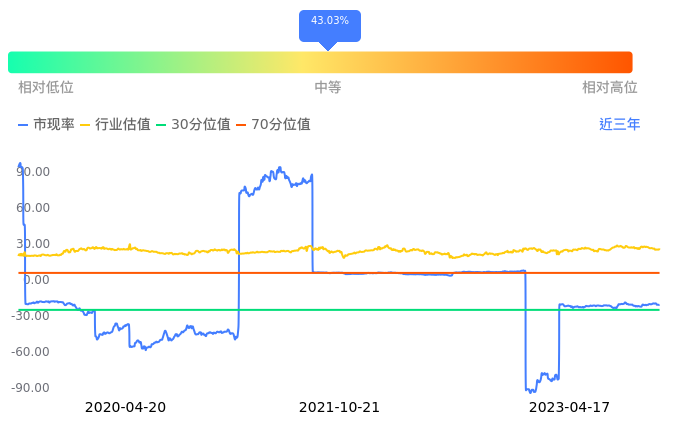Select the 2020-04-20 date axis label

[125, 408]
